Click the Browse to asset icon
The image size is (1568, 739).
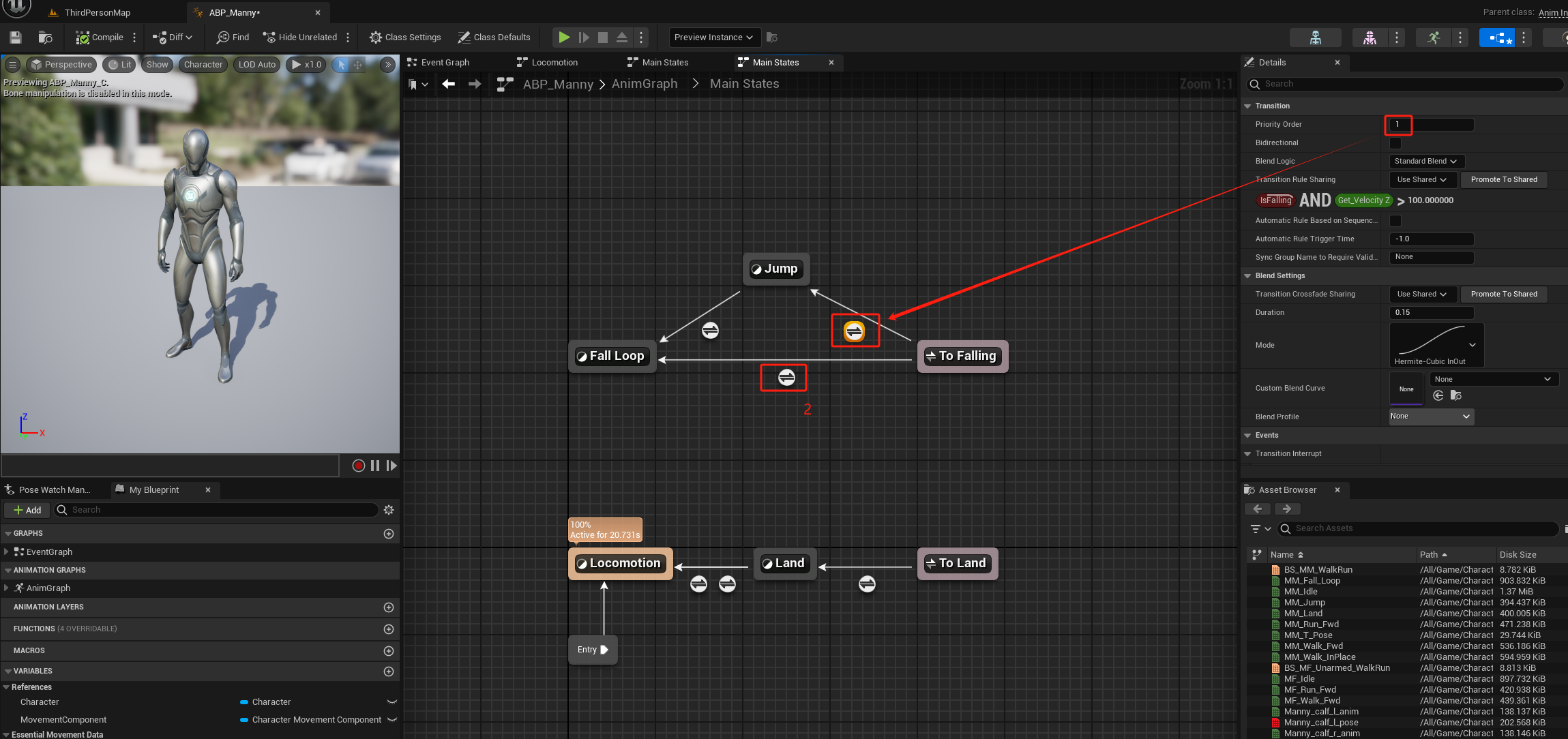(46, 37)
